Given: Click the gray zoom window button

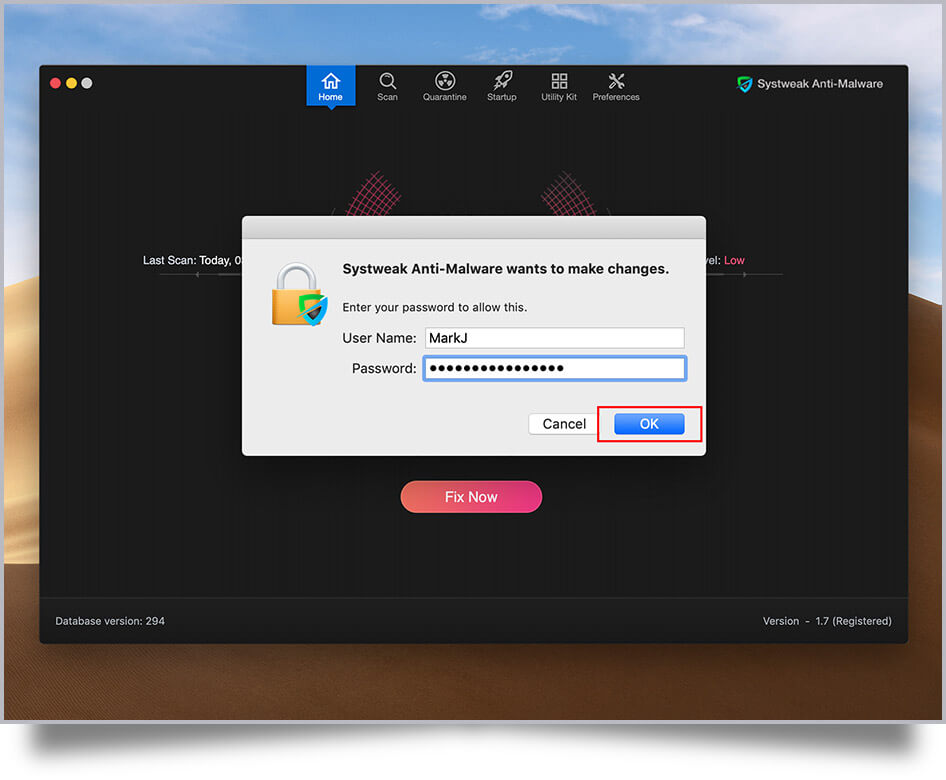Looking at the screenshot, I should click(87, 83).
